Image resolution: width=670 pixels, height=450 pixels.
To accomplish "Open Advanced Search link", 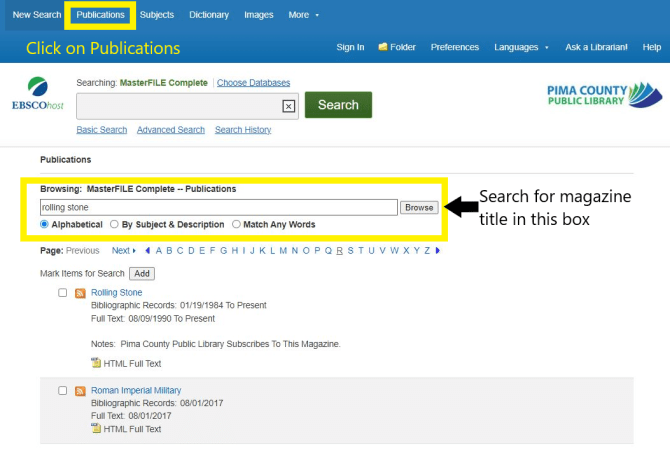I will pyautogui.click(x=171, y=129).
